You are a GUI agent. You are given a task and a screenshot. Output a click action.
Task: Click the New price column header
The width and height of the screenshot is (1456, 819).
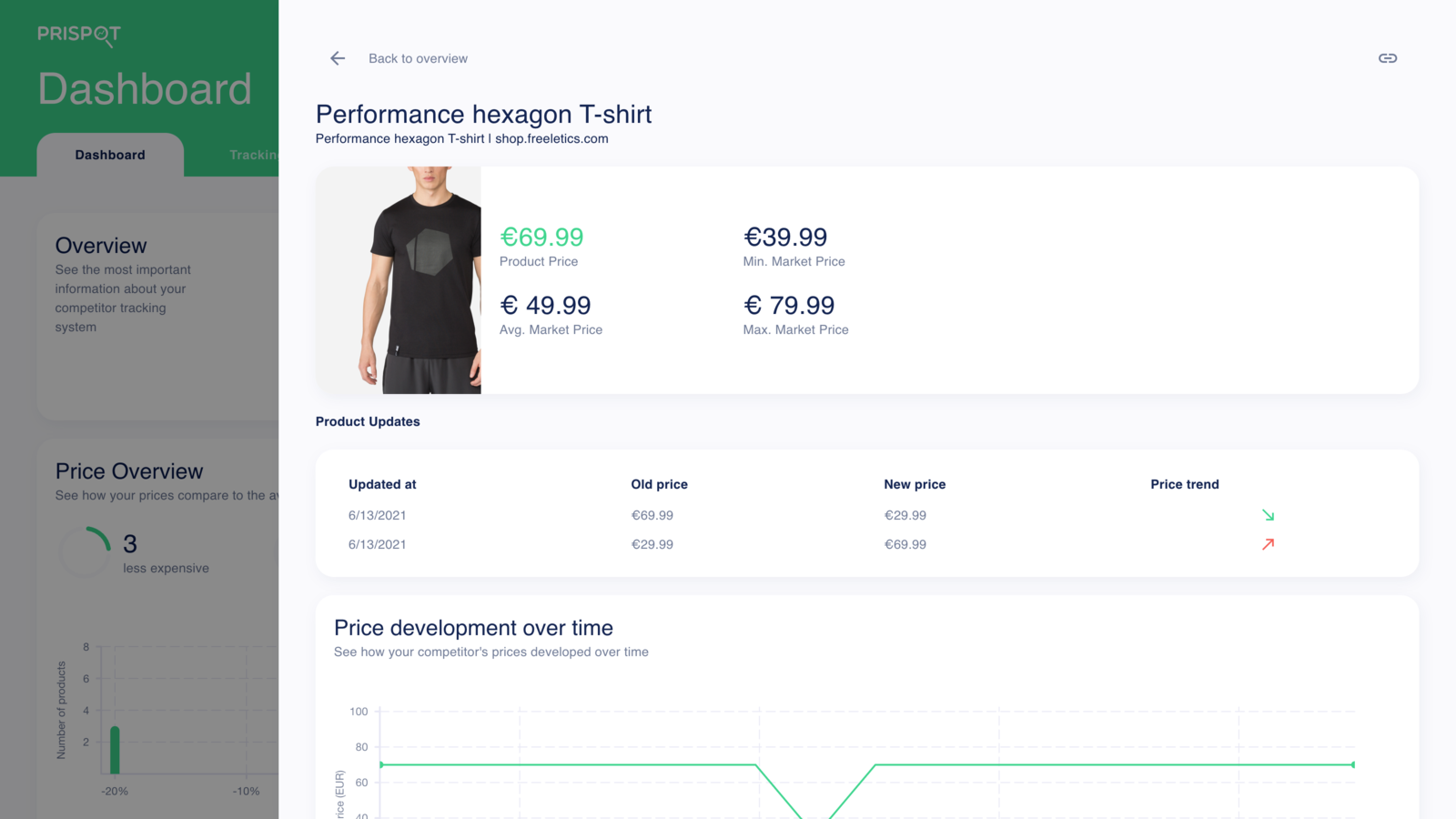tap(915, 484)
